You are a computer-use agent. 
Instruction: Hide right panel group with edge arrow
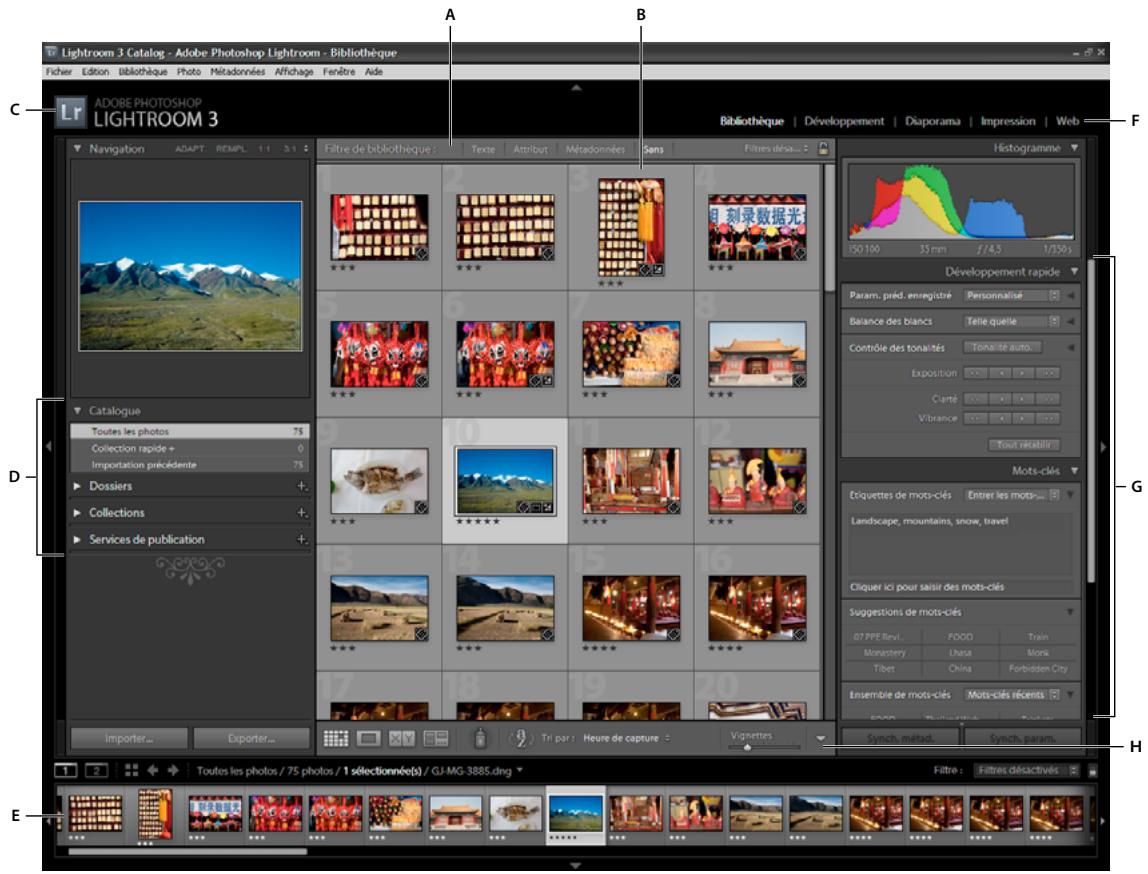click(1103, 447)
